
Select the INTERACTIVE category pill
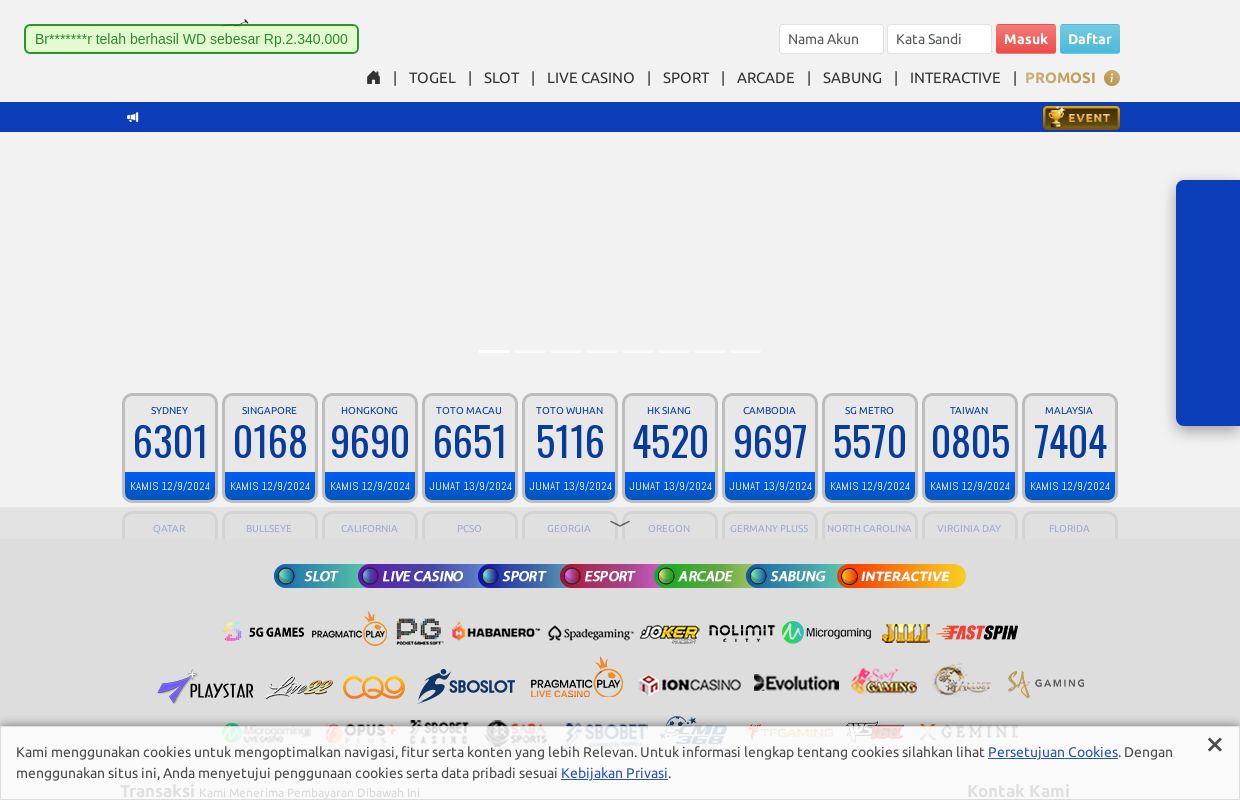[902, 576]
